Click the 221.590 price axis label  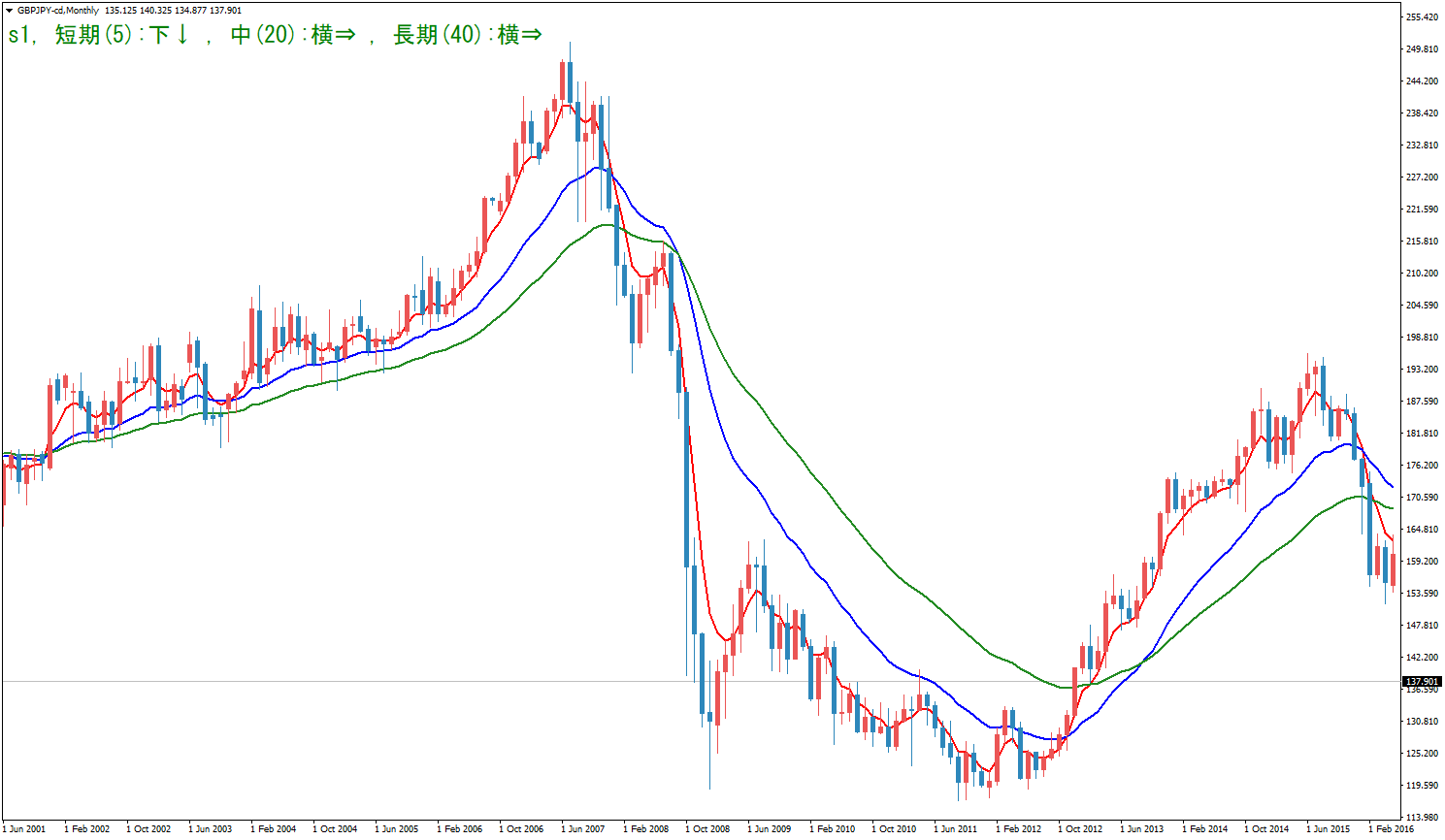(1422, 210)
